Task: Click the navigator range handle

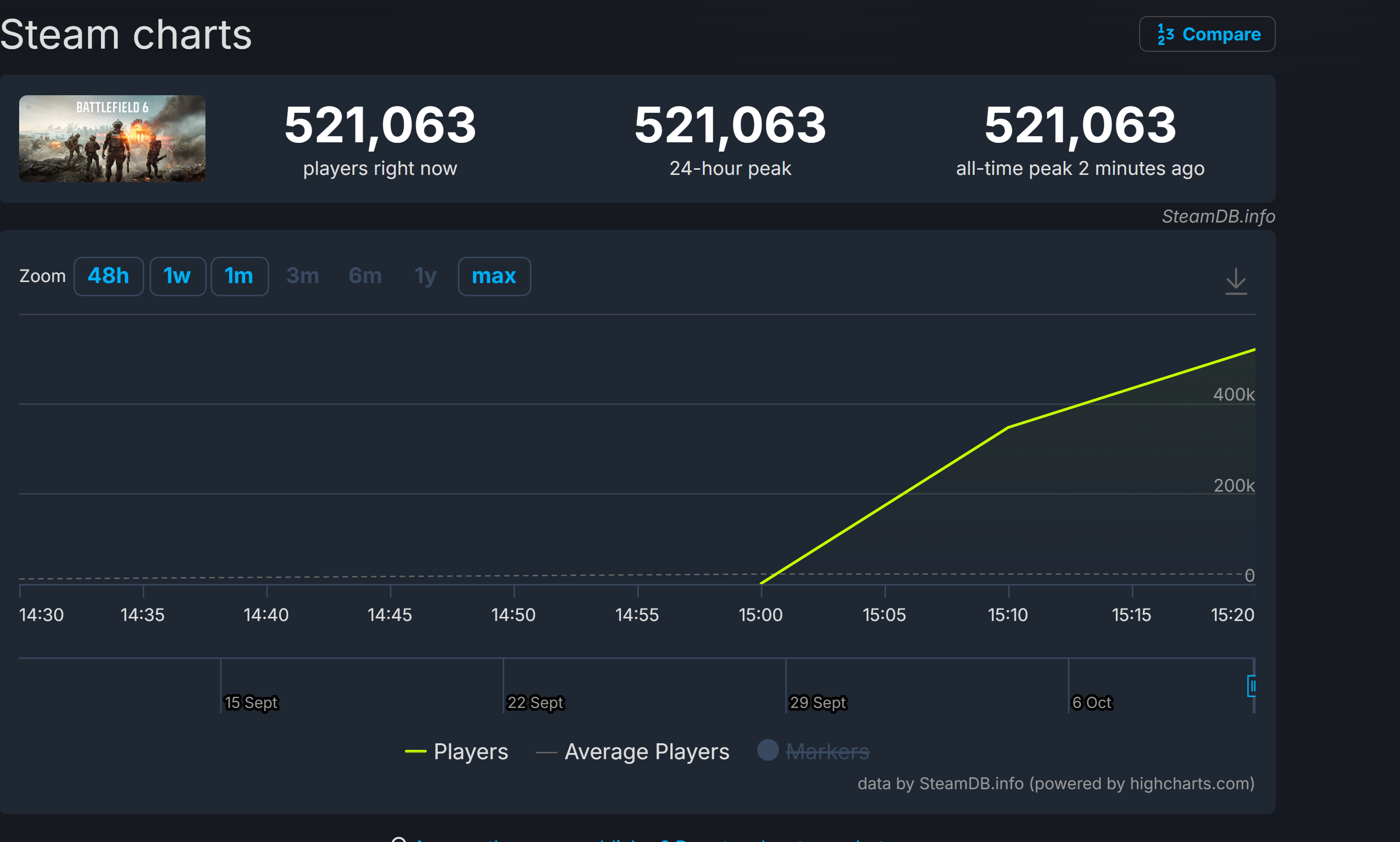Action: click(x=1251, y=686)
